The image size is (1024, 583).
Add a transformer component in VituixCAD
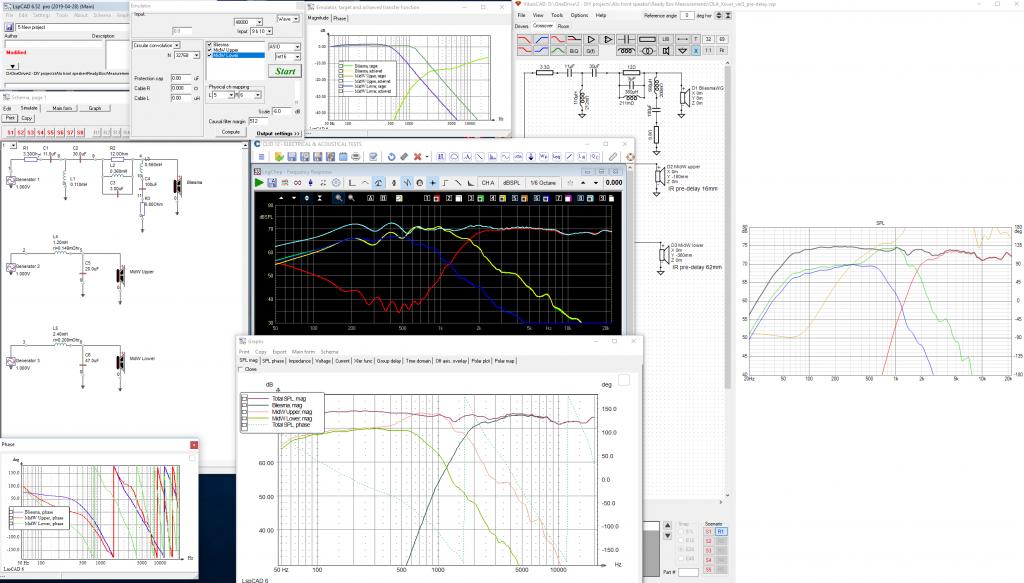647,51
